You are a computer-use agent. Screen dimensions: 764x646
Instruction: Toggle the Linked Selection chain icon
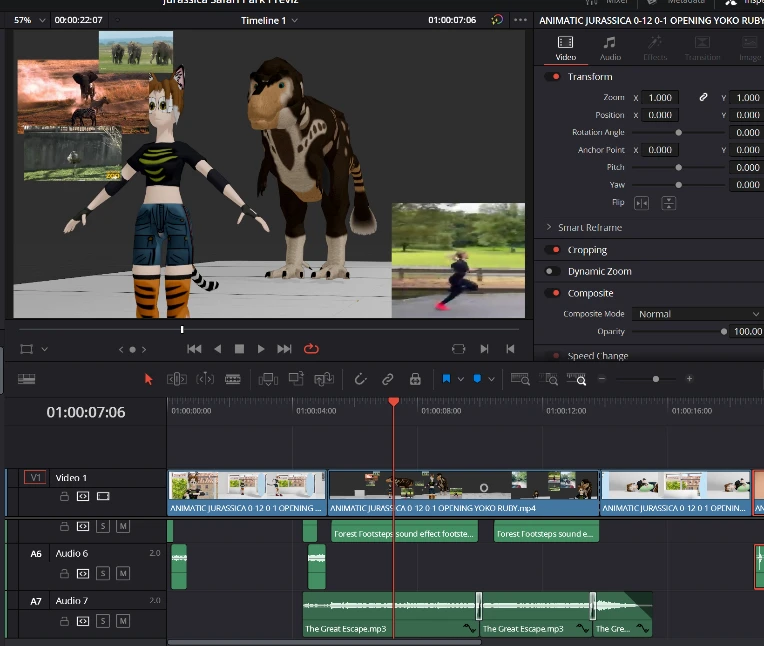pyautogui.click(x=388, y=379)
